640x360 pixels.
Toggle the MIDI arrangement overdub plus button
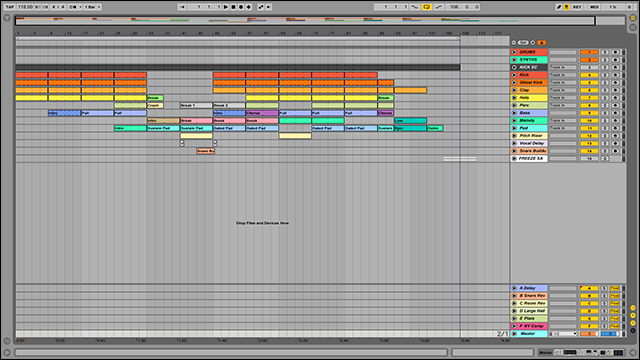[x=249, y=7]
